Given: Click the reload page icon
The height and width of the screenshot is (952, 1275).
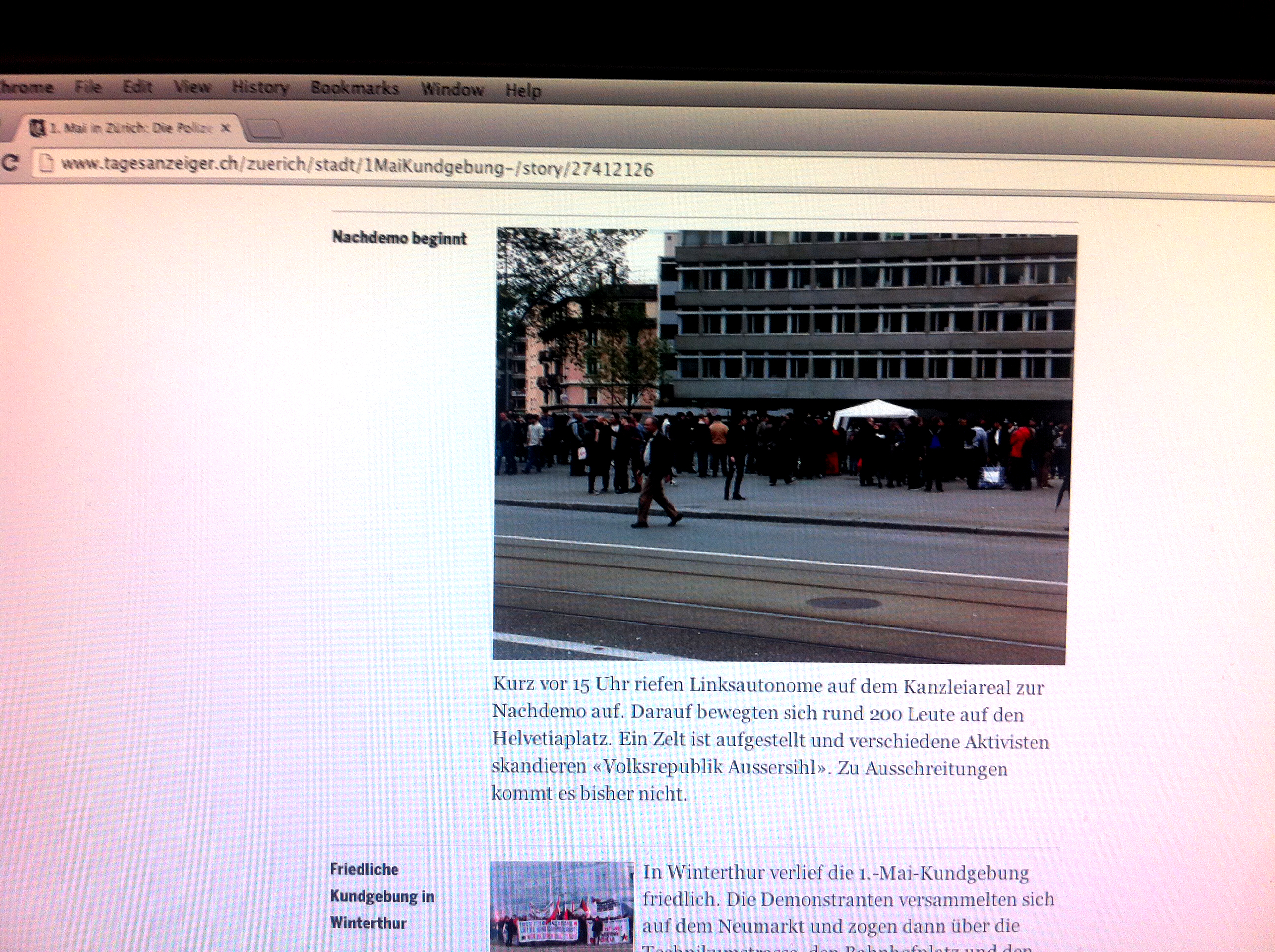Looking at the screenshot, I should pyautogui.click(x=9, y=163).
